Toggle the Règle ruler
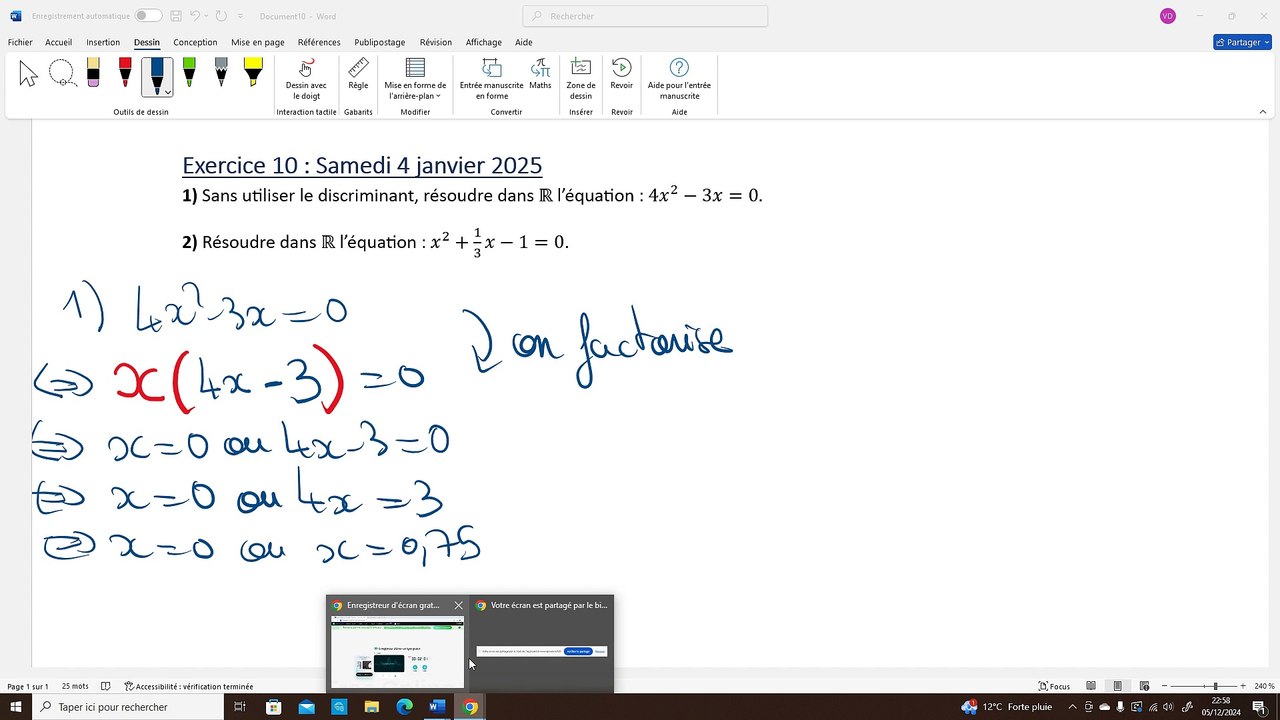The width and height of the screenshot is (1280, 720). pos(358,74)
